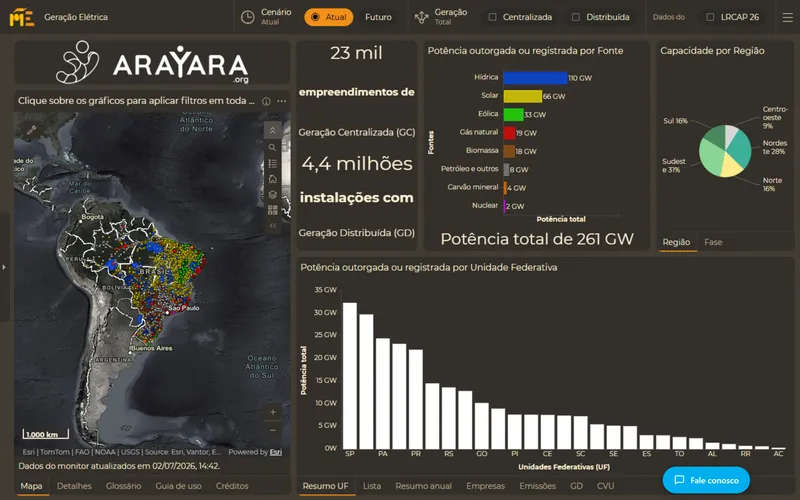800x500 pixels.
Task: Click the Geração arrows icon
Action: (x=421, y=17)
